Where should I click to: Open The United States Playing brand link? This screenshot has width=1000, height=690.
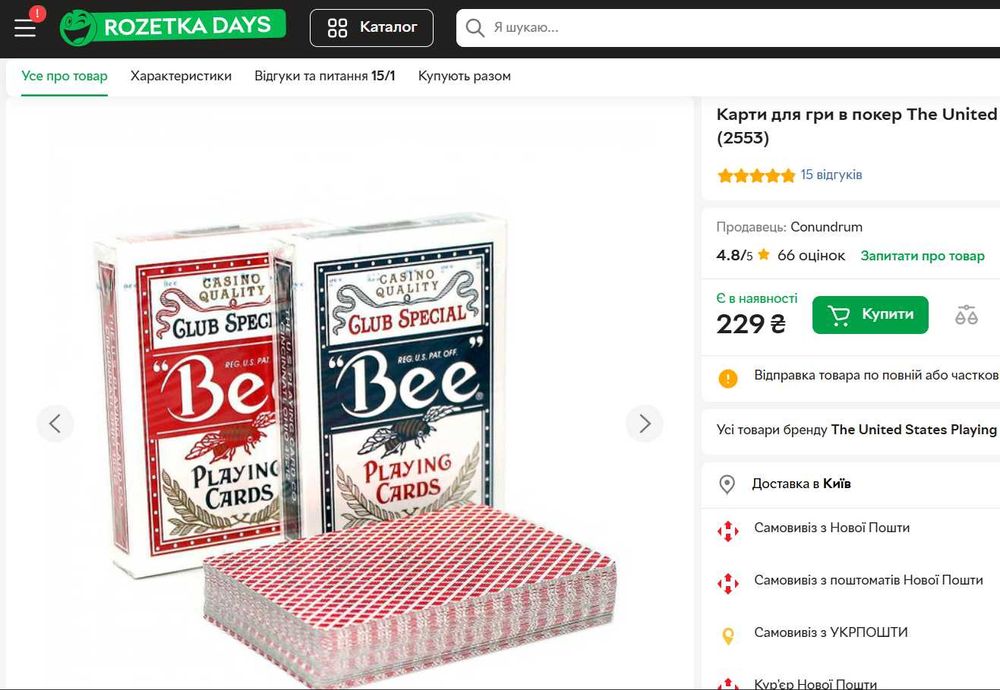914,430
